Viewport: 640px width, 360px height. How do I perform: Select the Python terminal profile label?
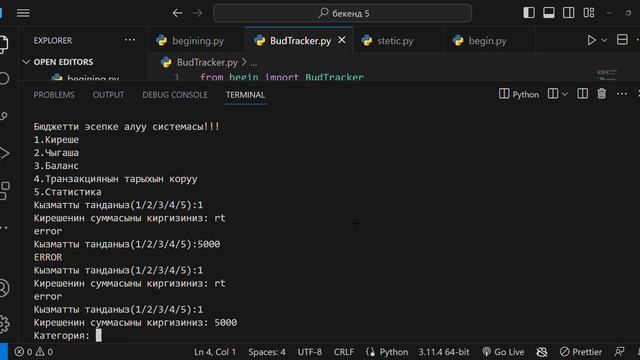click(519, 94)
